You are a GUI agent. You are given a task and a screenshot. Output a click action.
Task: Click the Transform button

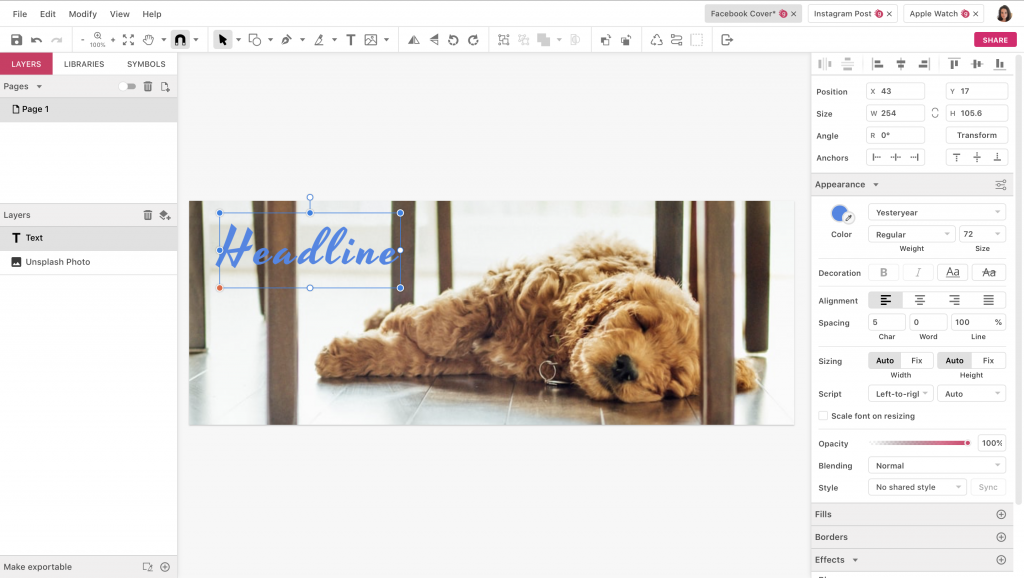click(x=976, y=134)
